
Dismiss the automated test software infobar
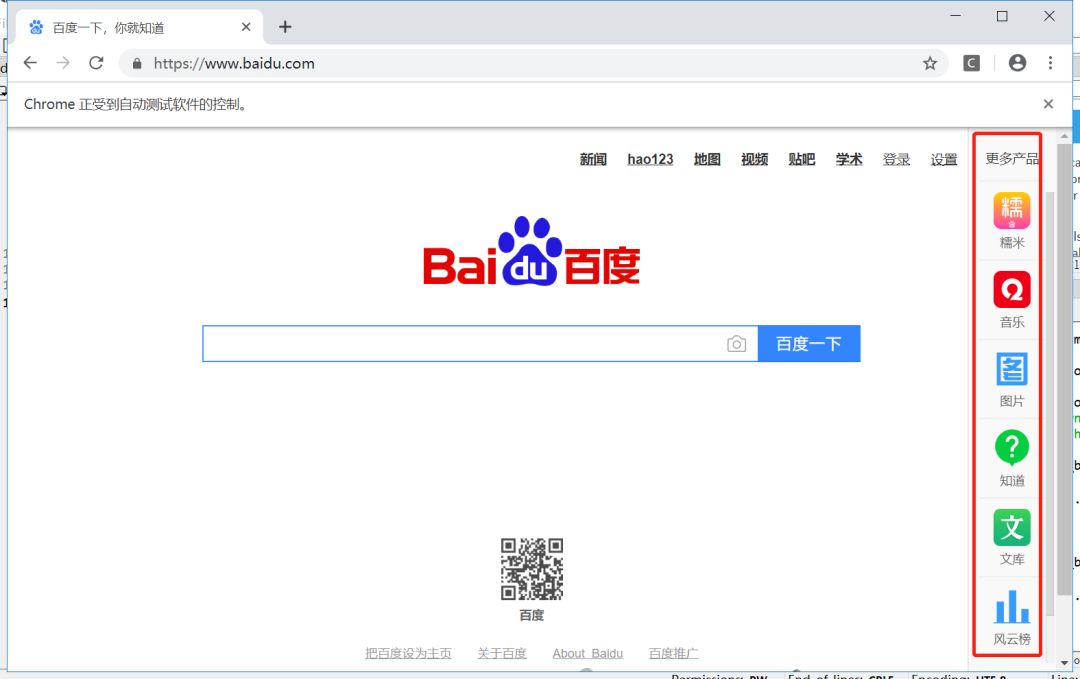1048,104
